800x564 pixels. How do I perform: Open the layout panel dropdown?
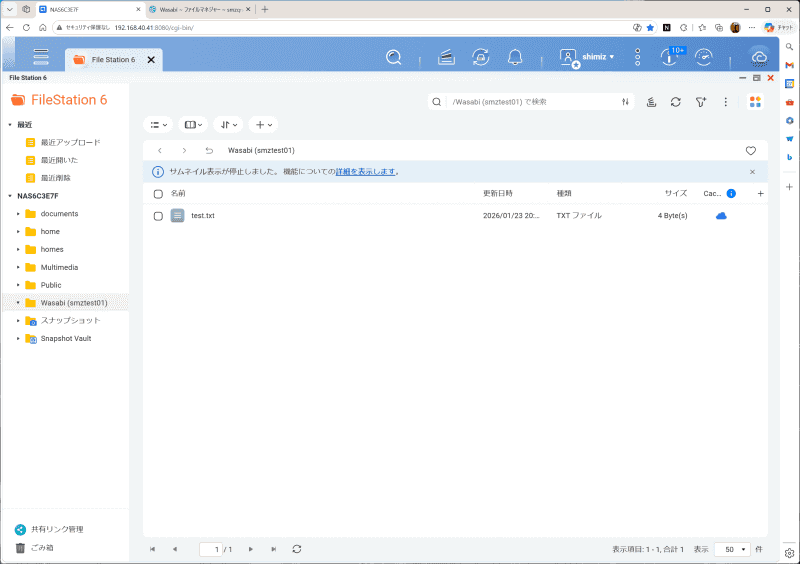click(x=193, y=125)
